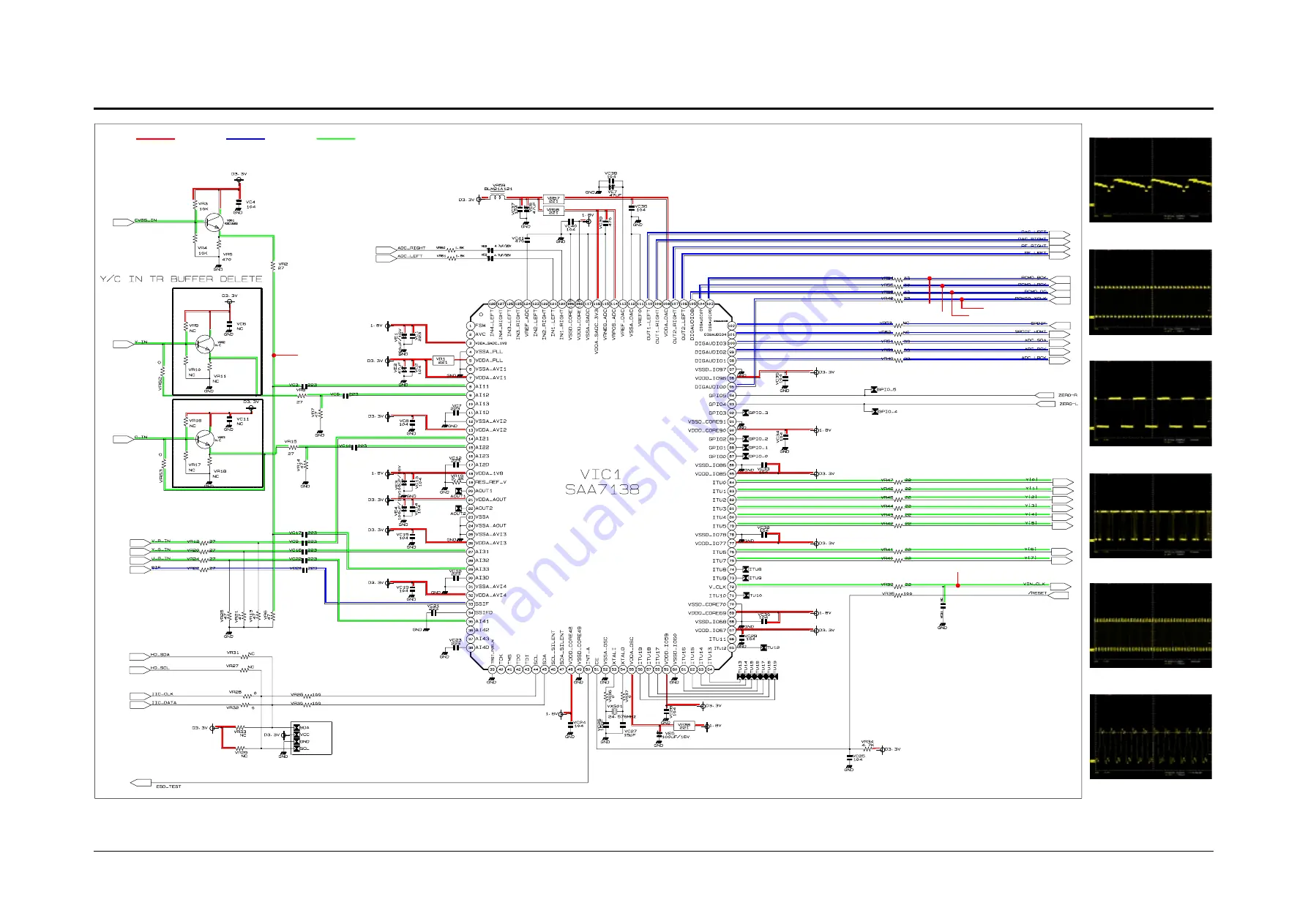Click the DIGAUDIO3 pin label
Viewport: 1308px width, 924px height.
pyautogui.click(x=710, y=343)
